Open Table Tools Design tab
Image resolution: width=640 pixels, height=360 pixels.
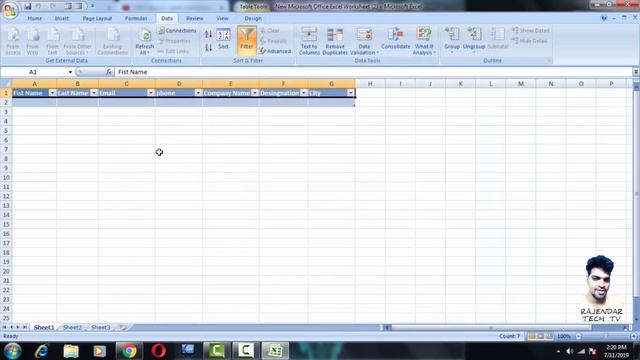click(x=253, y=18)
